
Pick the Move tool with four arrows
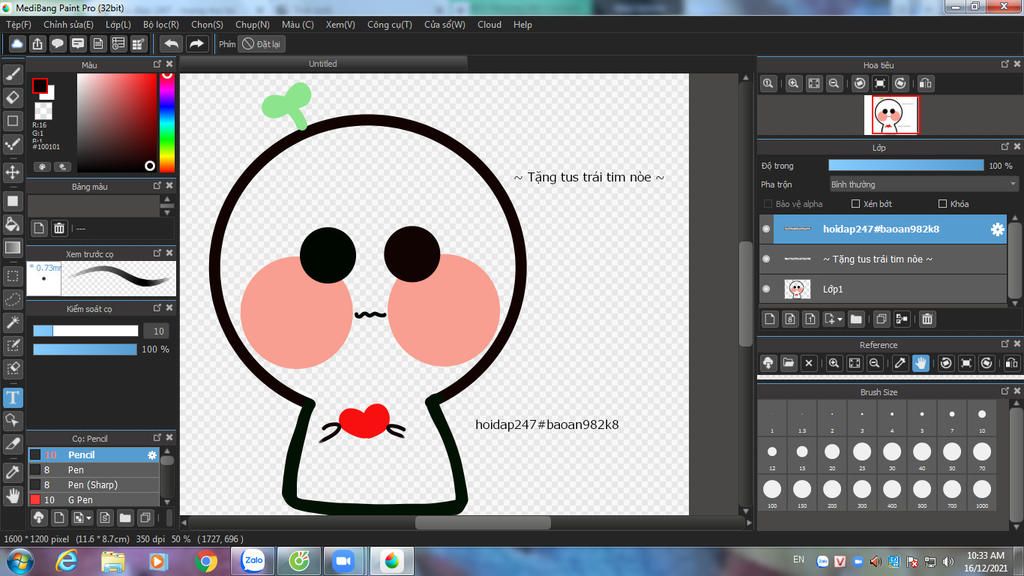pyautogui.click(x=12, y=172)
